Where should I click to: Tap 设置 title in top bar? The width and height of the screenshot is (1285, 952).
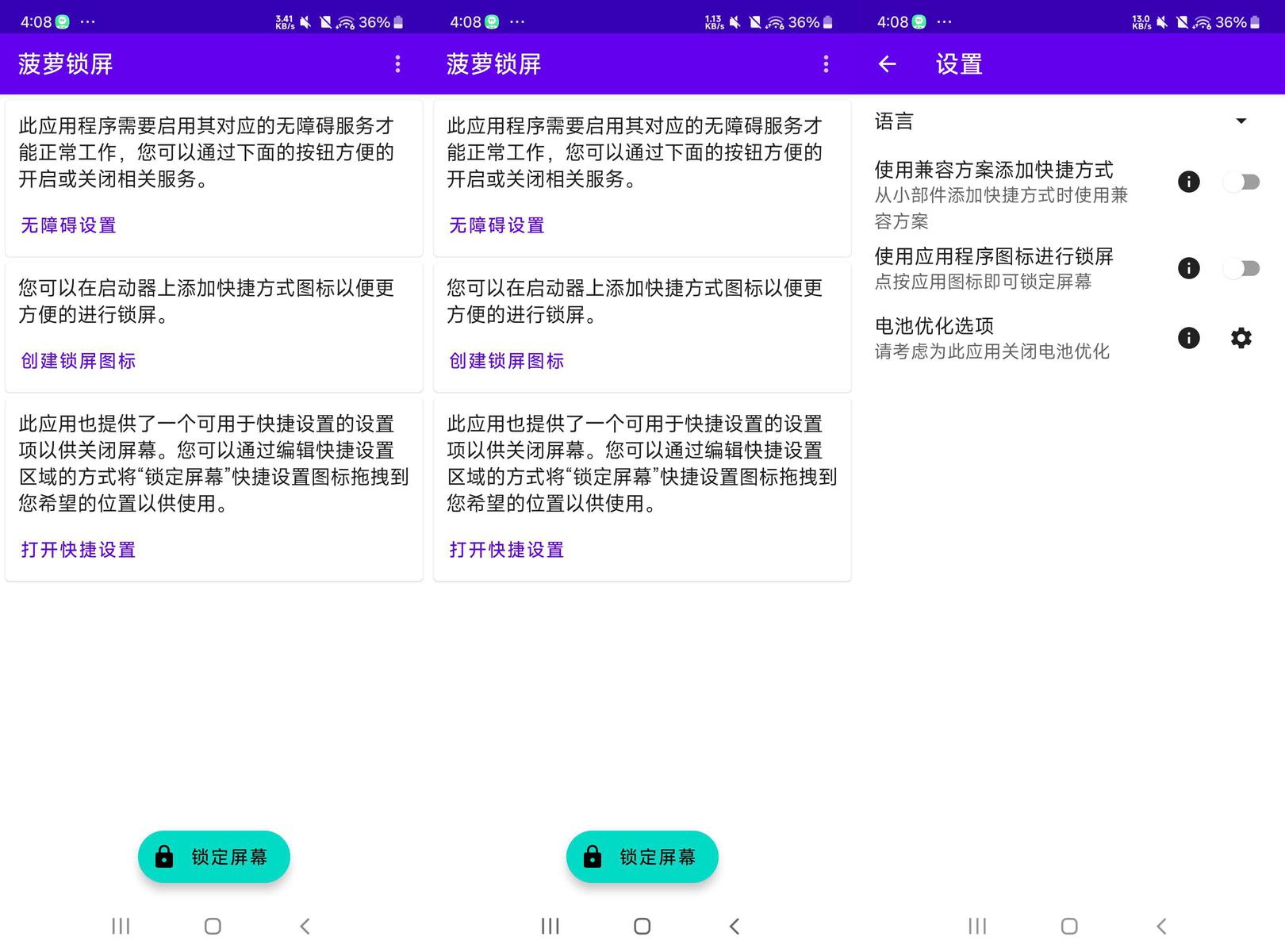[959, 64]
